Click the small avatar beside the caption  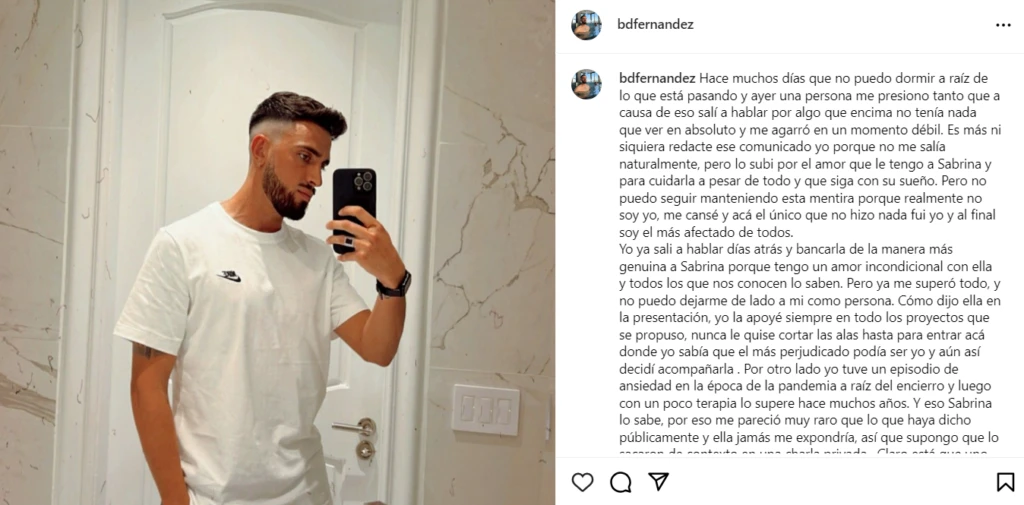pos(586,84)
